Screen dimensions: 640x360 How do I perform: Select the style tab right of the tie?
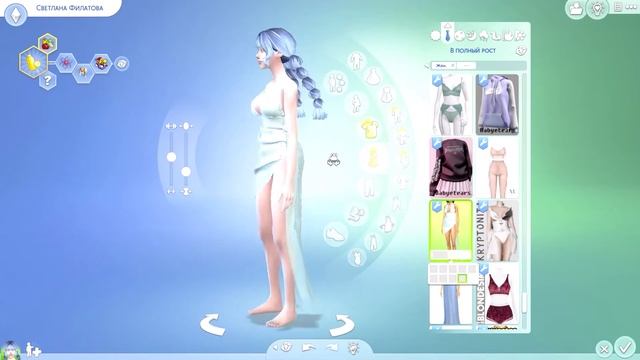(x=460, y=36)
